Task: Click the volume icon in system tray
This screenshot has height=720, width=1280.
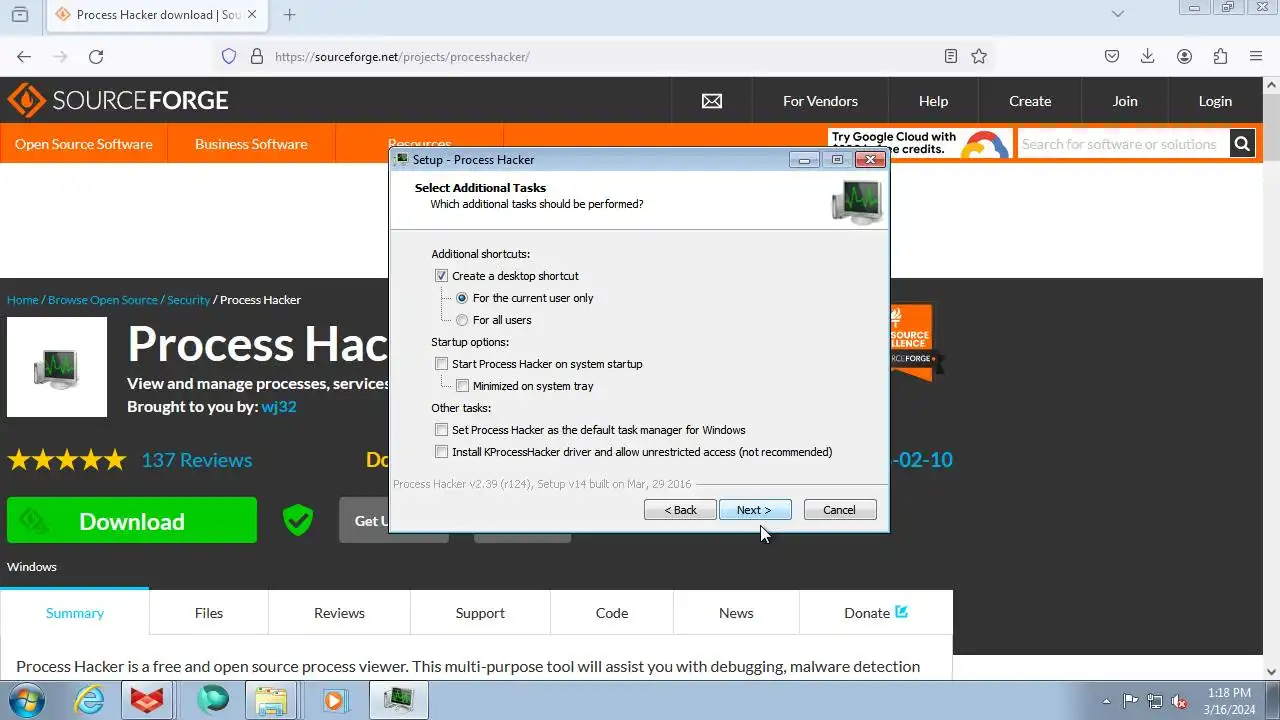Action: (x=1180, y=701)
